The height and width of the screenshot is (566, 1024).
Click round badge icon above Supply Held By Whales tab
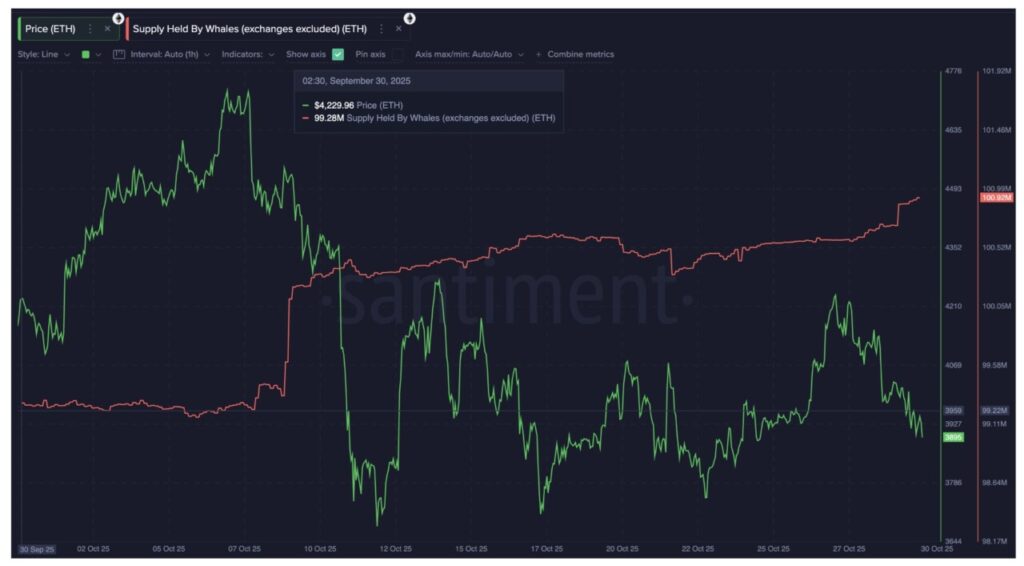(x=409, y=18)
